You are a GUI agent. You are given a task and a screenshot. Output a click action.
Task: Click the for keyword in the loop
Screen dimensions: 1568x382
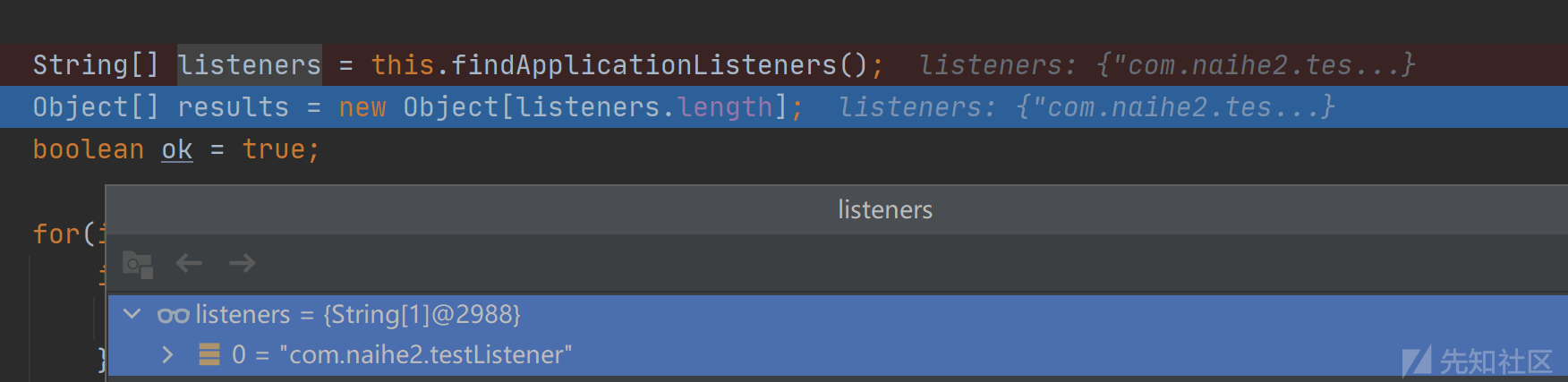coord(57,234)
